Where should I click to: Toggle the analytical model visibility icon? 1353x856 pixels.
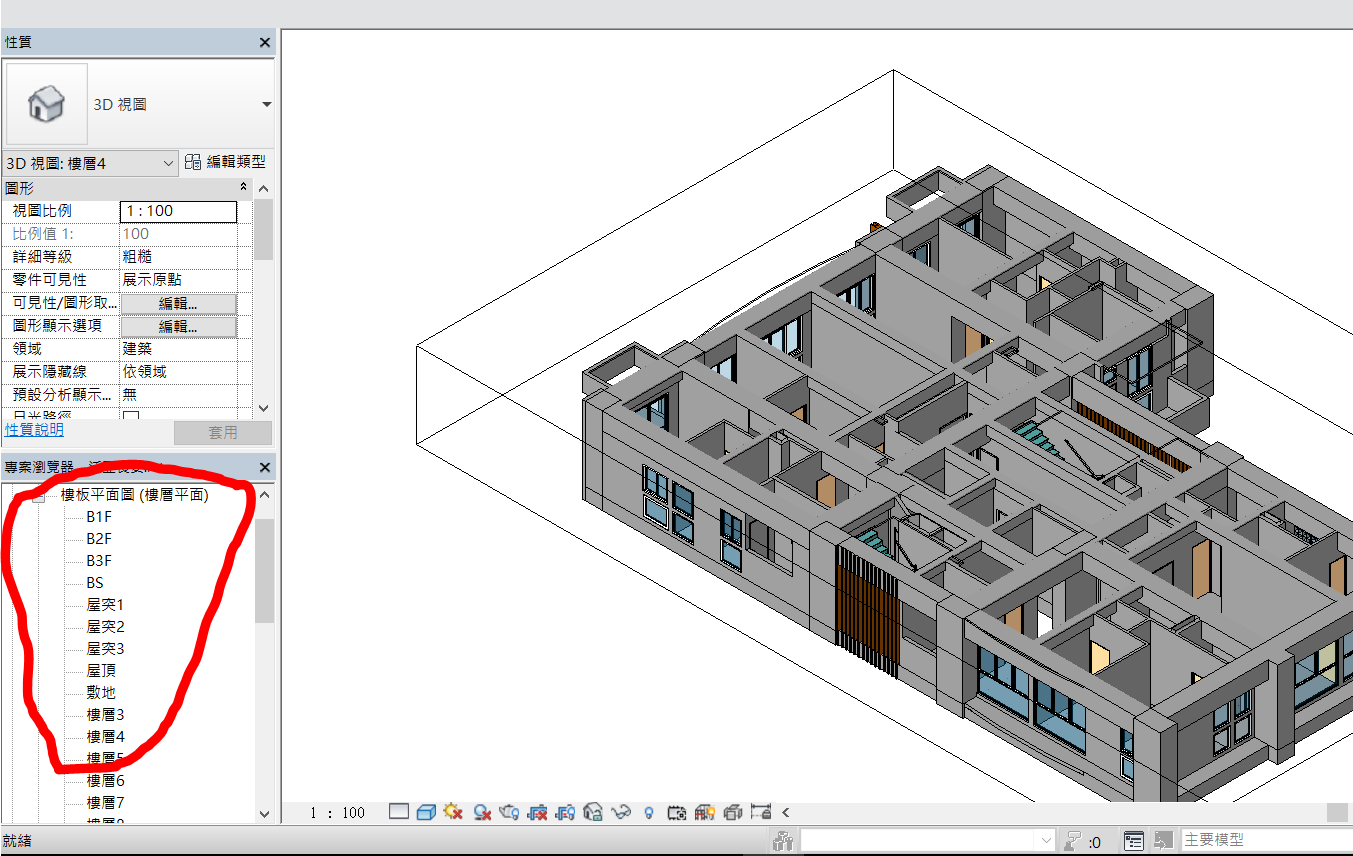pos(705,812)
